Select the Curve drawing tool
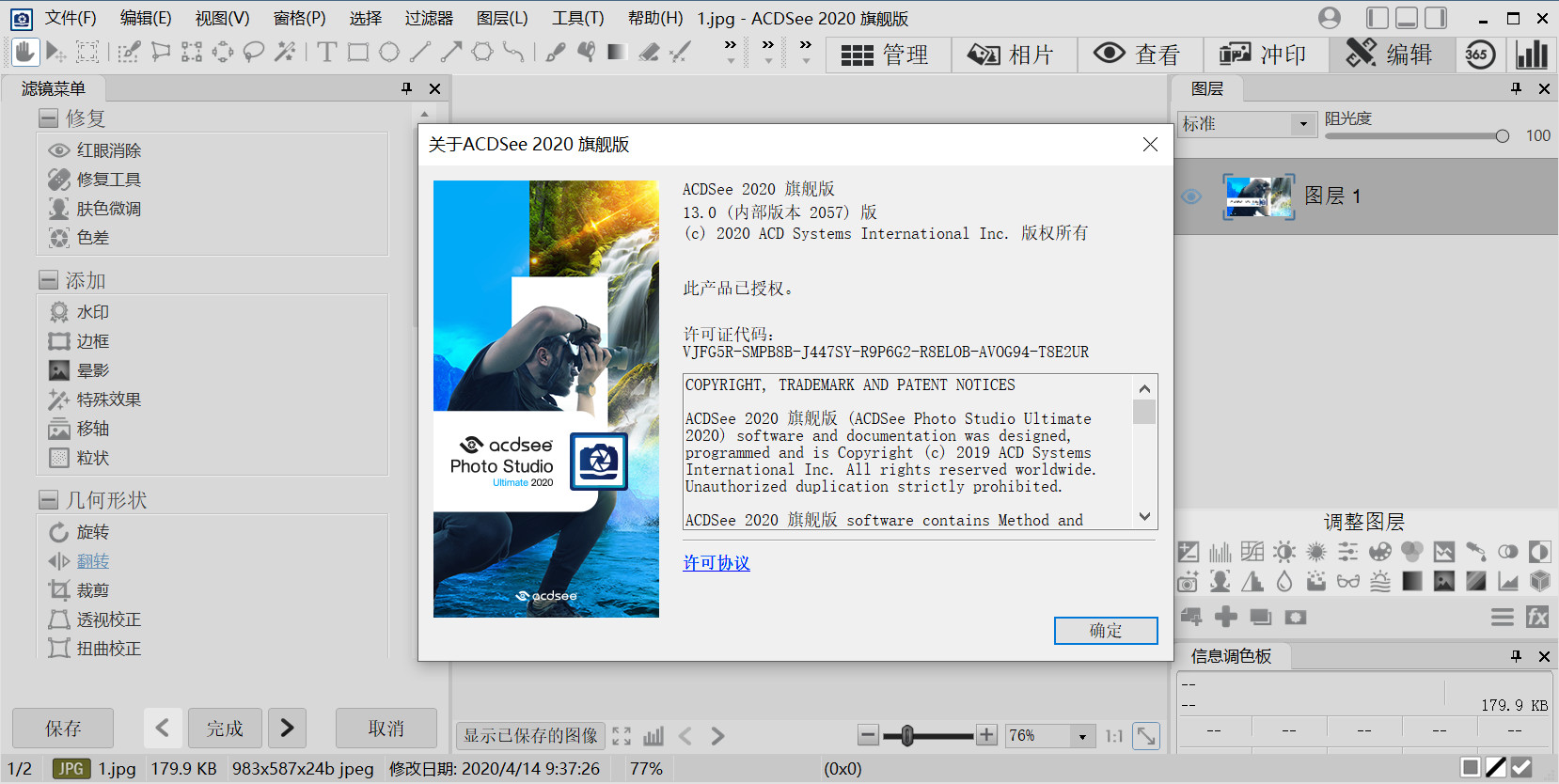 513,53
